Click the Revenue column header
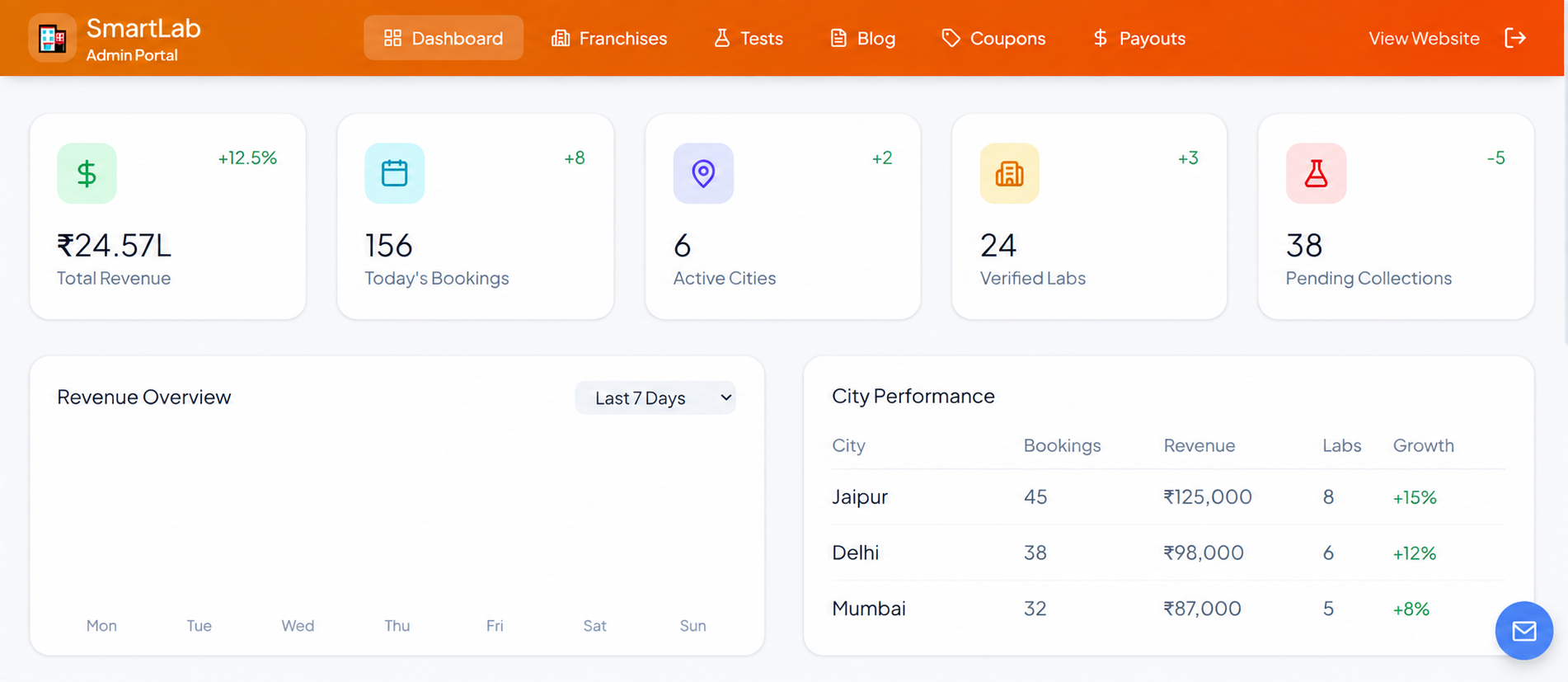This screenshot has height=682, width=1568. [x=1199, y=445]
